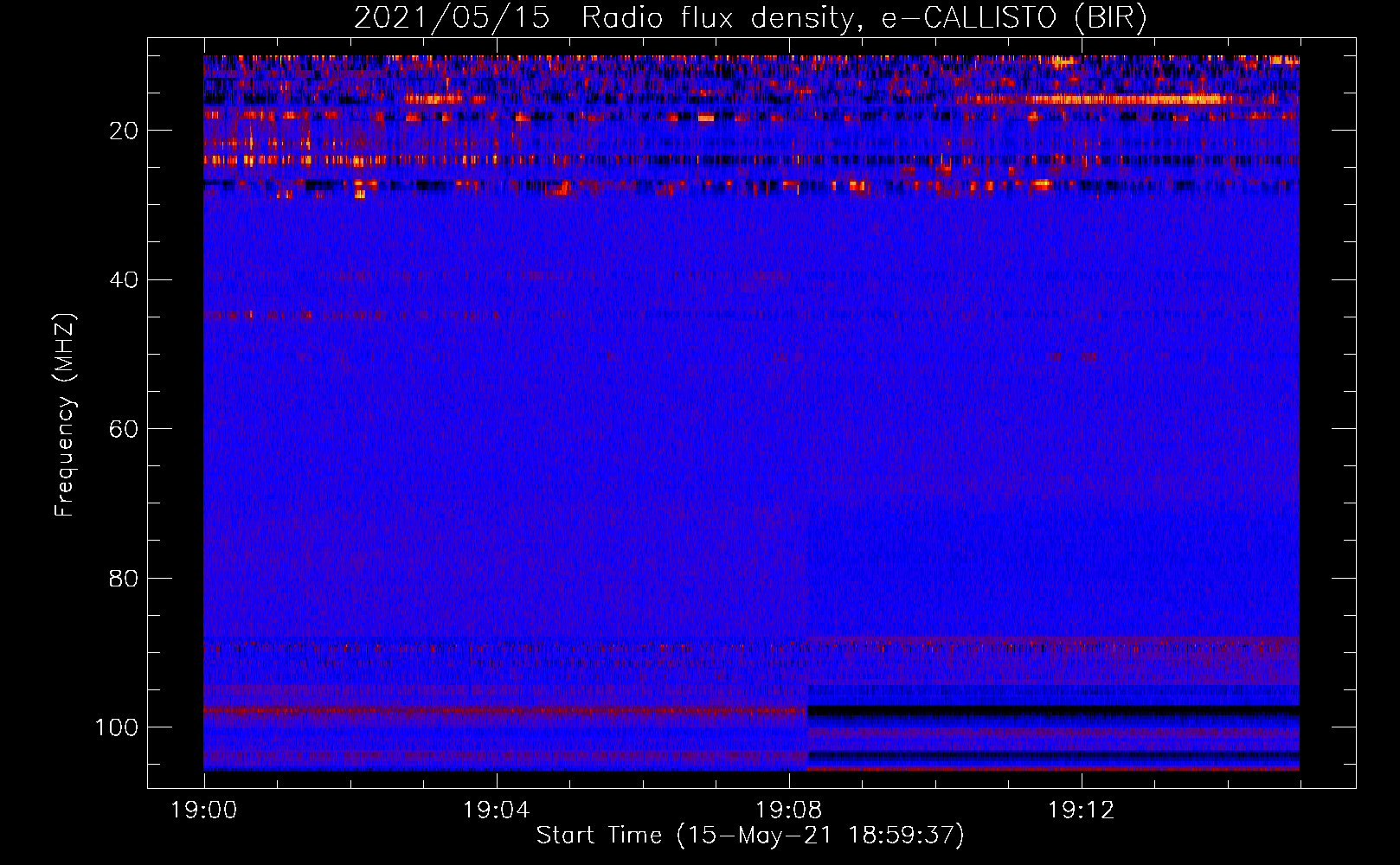The height and width of the screenshot is (865, 1400).
Task: Click the "19:12" time tick label
Action: 1081,811
